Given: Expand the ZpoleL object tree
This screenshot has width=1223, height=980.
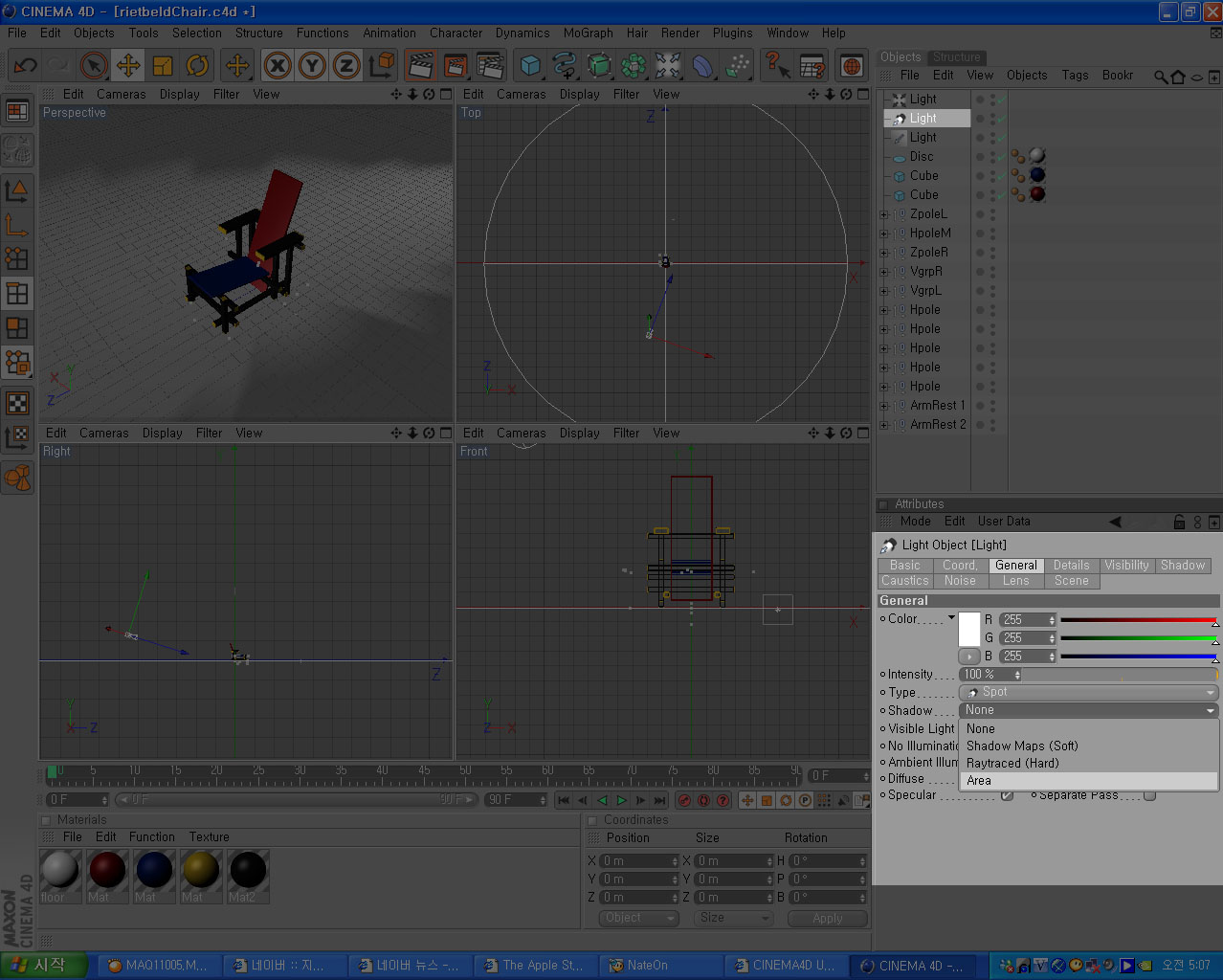Looking at the screenshot, I should pyautogui.click(x=884, y=214).
